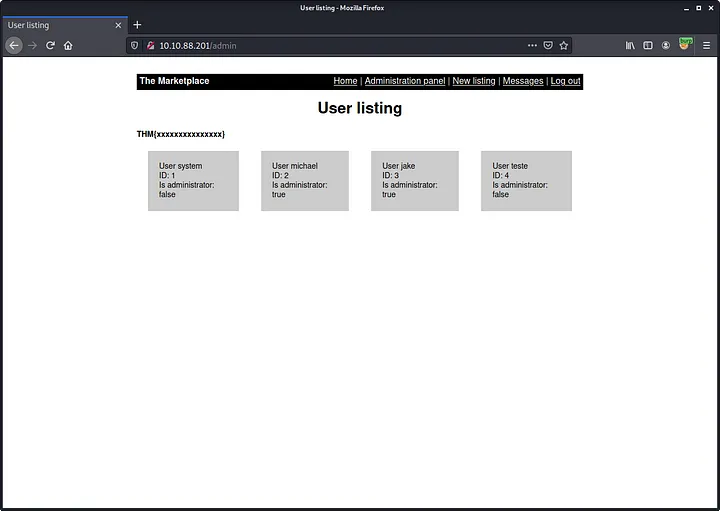The height and width of the screenshot is (511, 720).
Task: Click the browser Back arrow button
Action: click(x=14, y=45)
